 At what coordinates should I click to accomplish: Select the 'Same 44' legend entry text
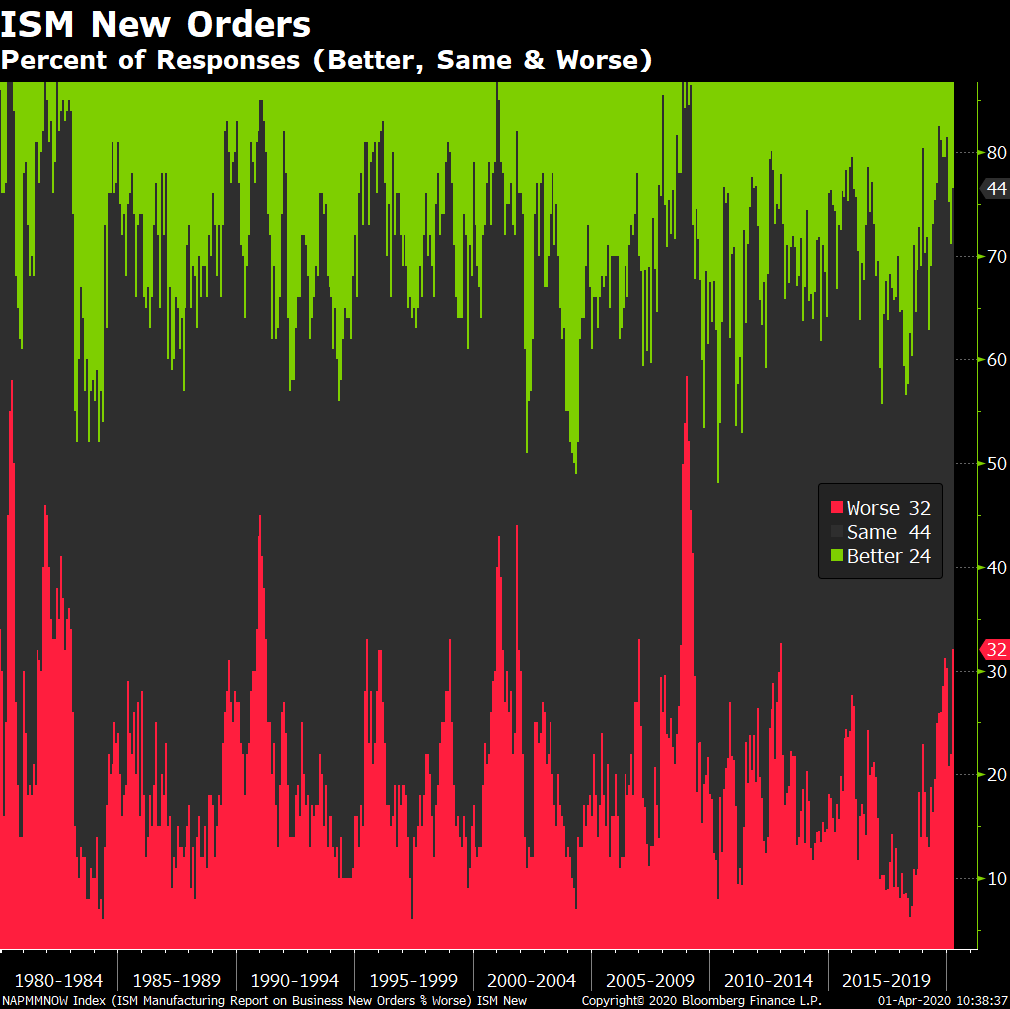pyautogui.click(x=889, y=532)
